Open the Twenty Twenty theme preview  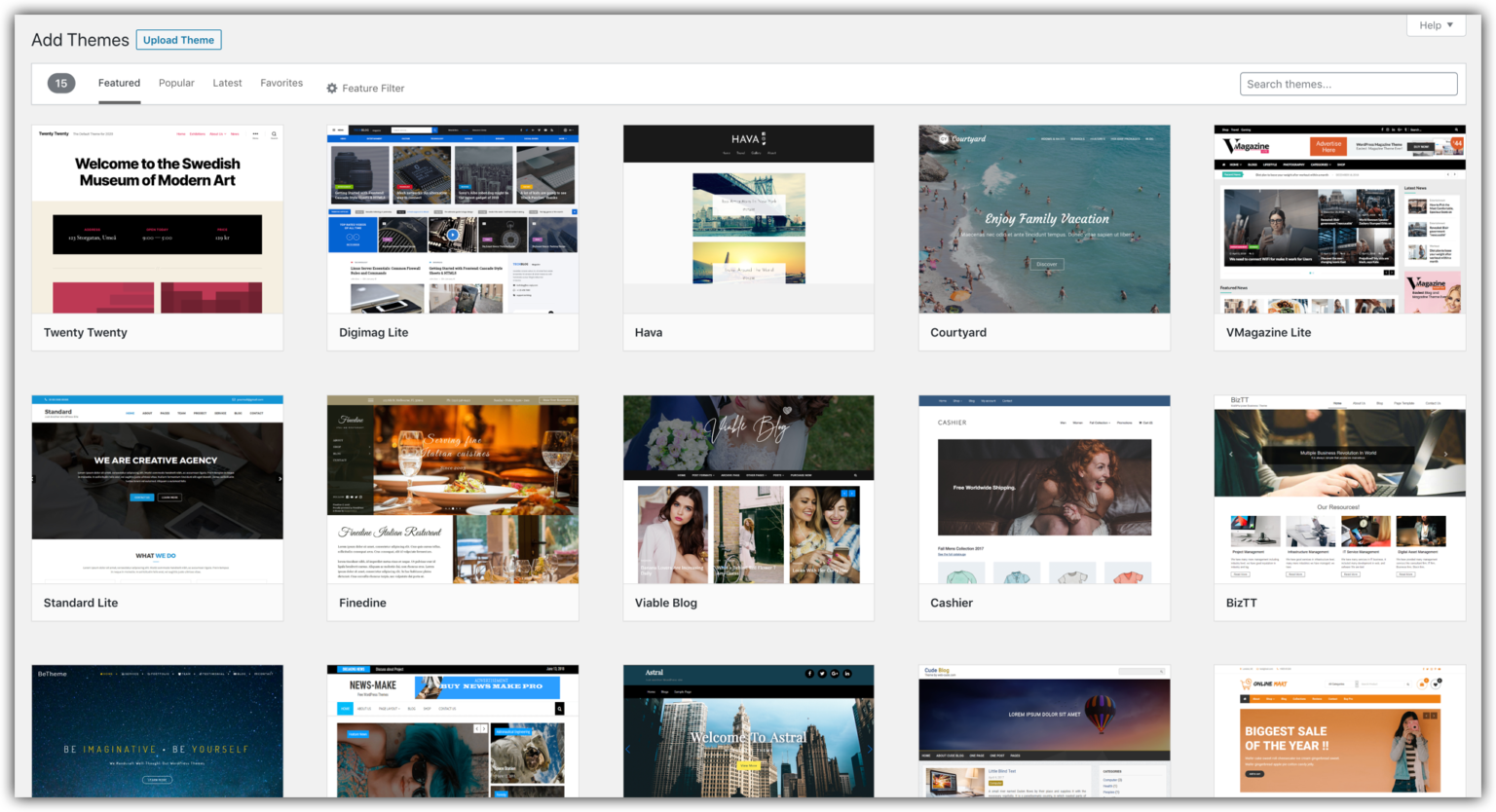click(x=158, y=219)
